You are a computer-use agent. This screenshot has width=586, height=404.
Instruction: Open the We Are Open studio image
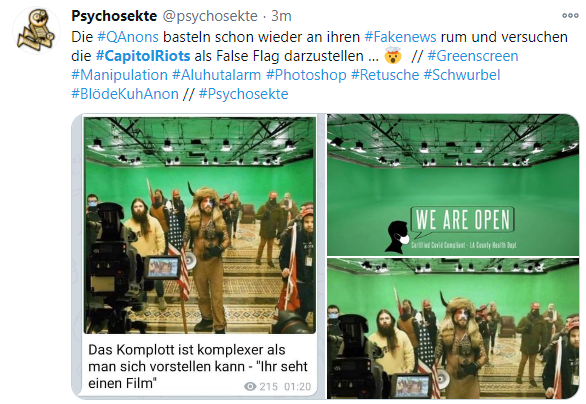point(453,185)
